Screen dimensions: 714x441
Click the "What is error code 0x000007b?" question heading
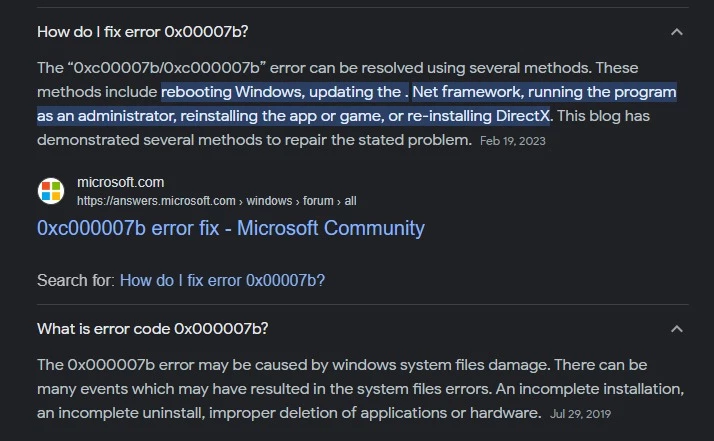[x=153, y=329]
